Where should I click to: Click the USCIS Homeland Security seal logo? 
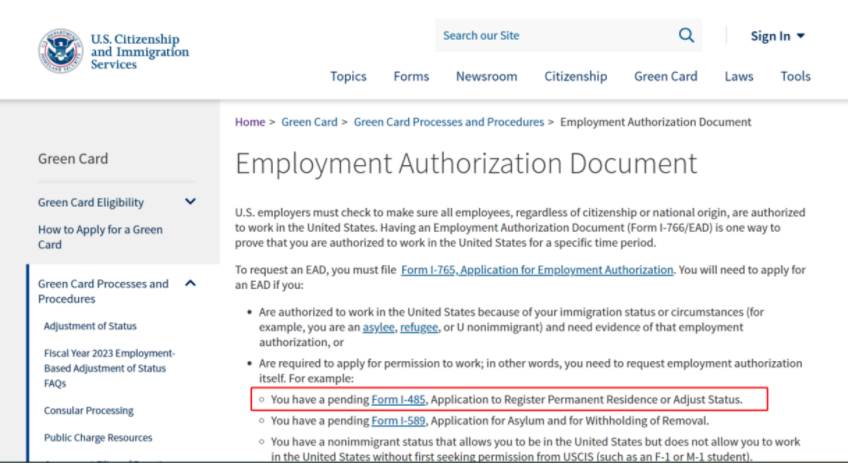[x=60, y=51]
